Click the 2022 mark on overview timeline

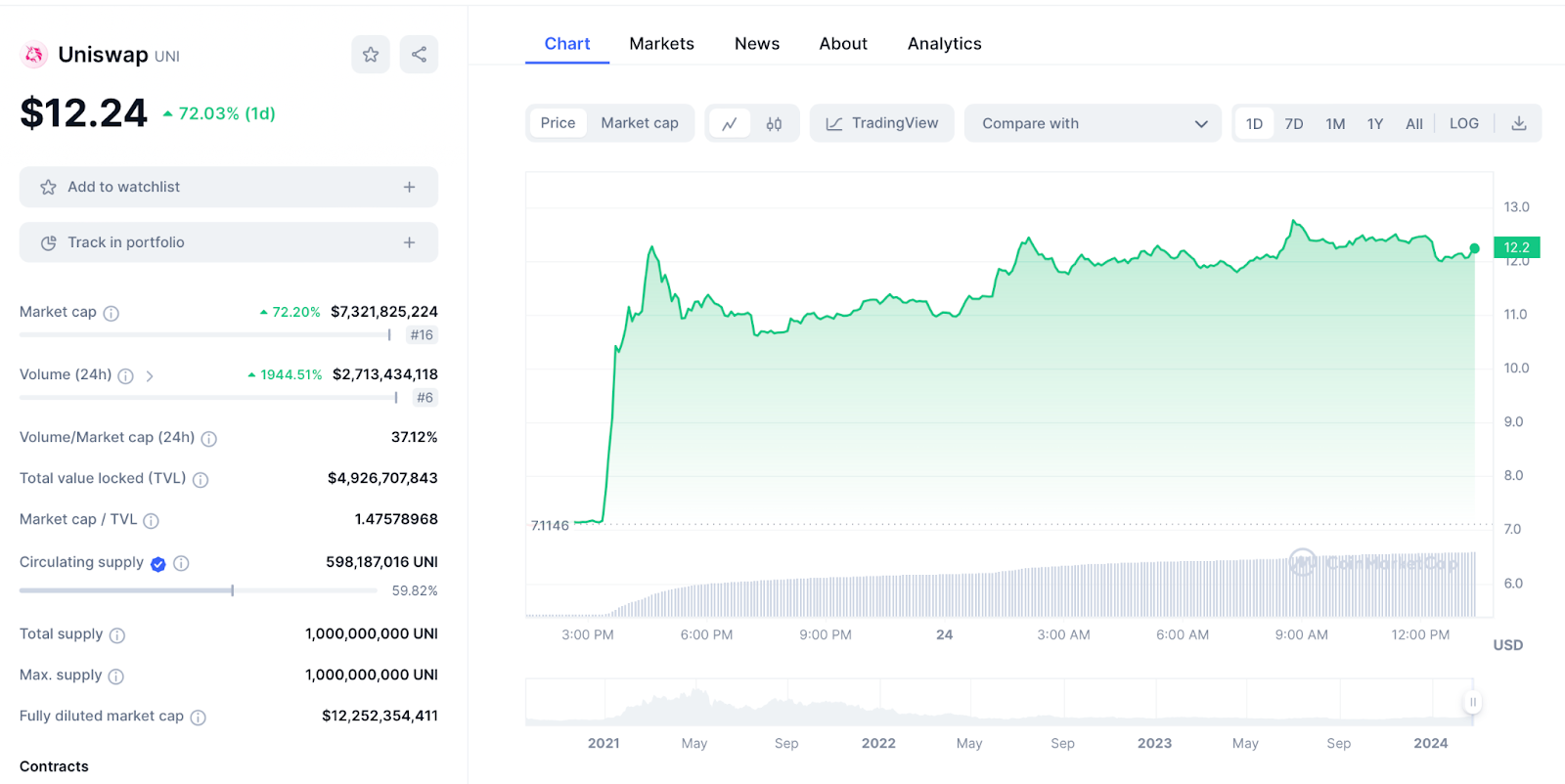coord(878,743)
